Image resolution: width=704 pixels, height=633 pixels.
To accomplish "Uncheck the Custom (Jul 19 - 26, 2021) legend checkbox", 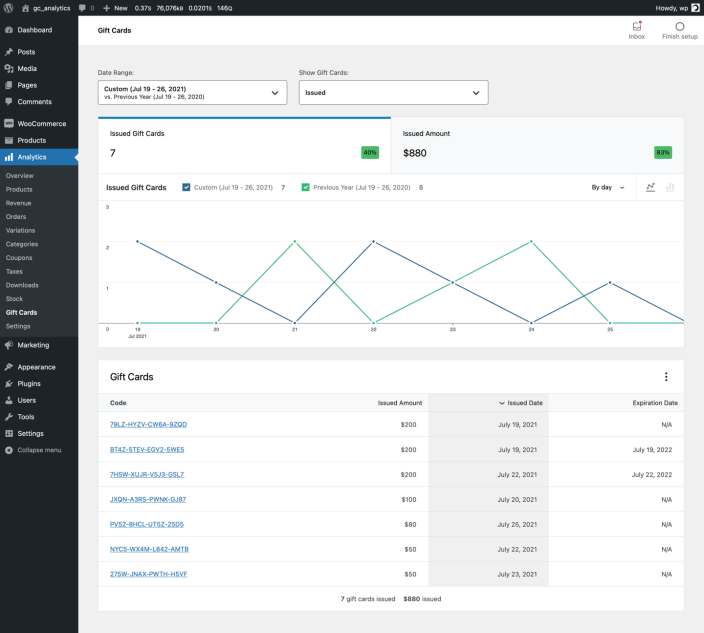I will point(187,187).
